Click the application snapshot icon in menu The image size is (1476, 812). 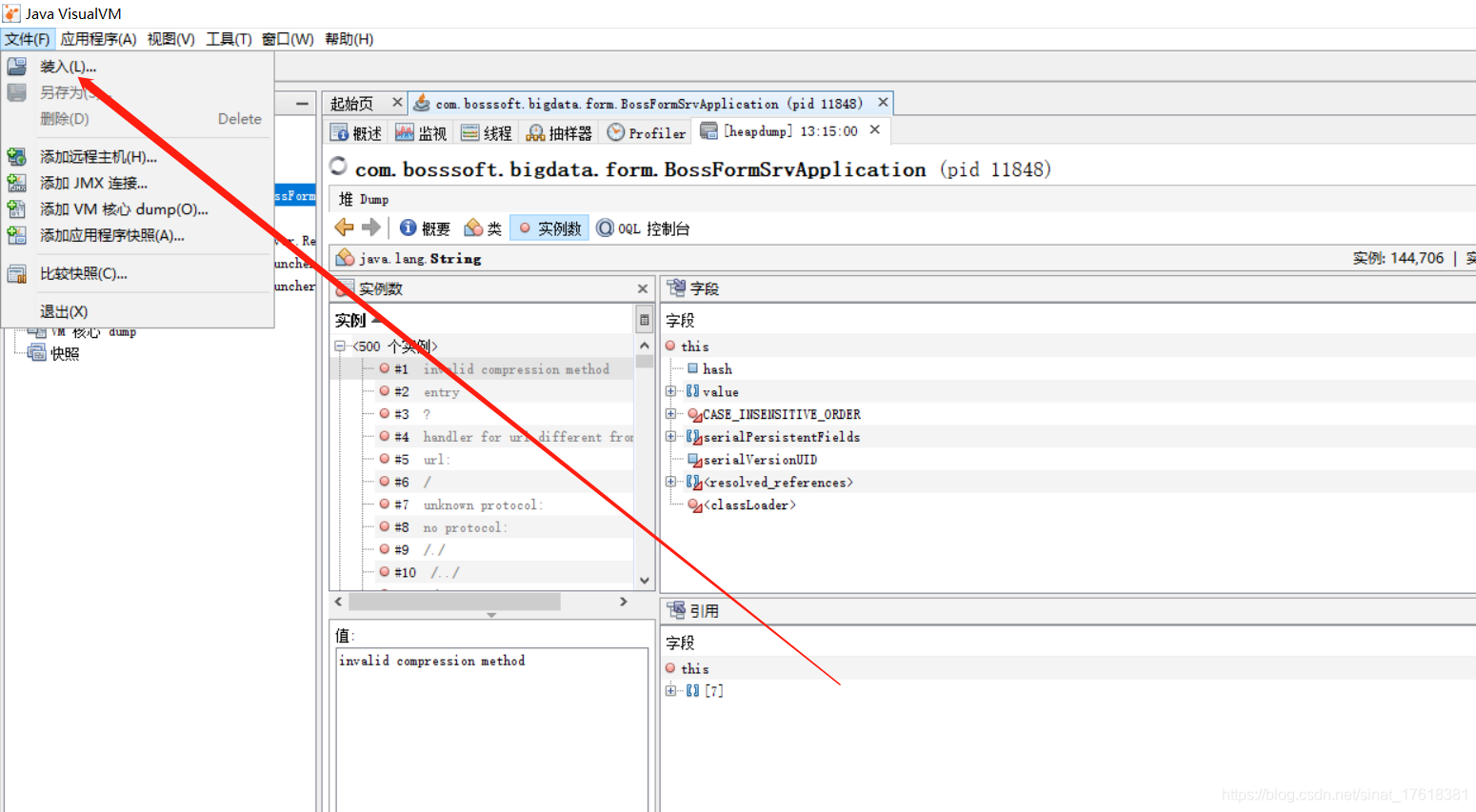coord(17,235)
